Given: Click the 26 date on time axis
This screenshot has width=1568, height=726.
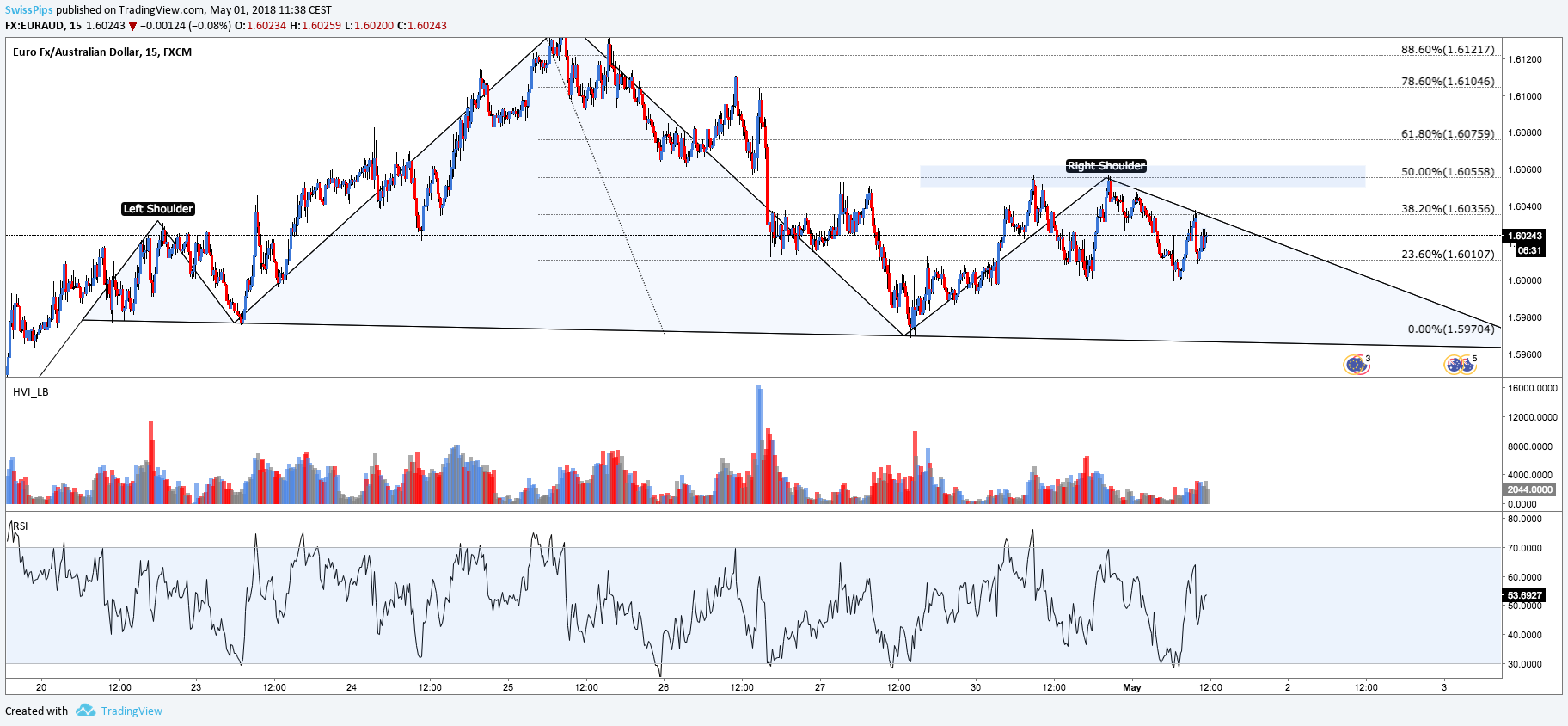Looking at the screenshot, I should pos(664,687).
